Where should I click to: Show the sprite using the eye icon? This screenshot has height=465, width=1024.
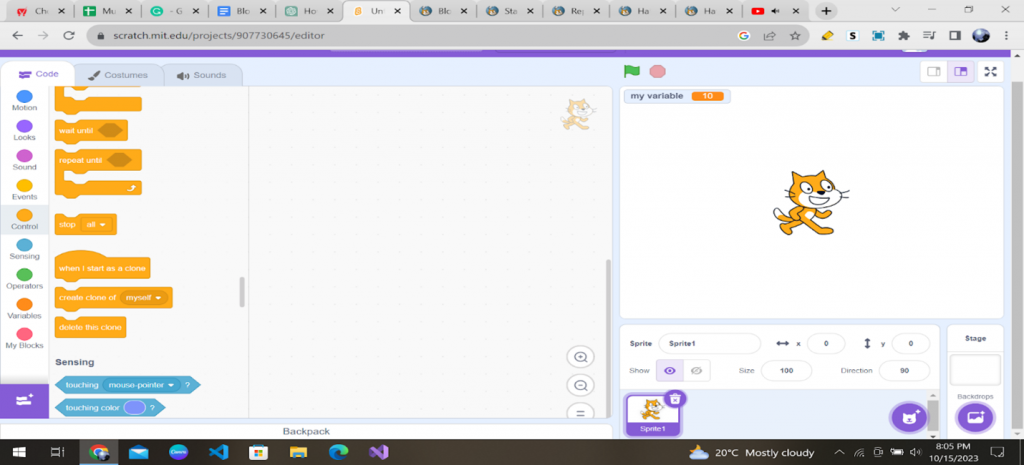[670, 371]
